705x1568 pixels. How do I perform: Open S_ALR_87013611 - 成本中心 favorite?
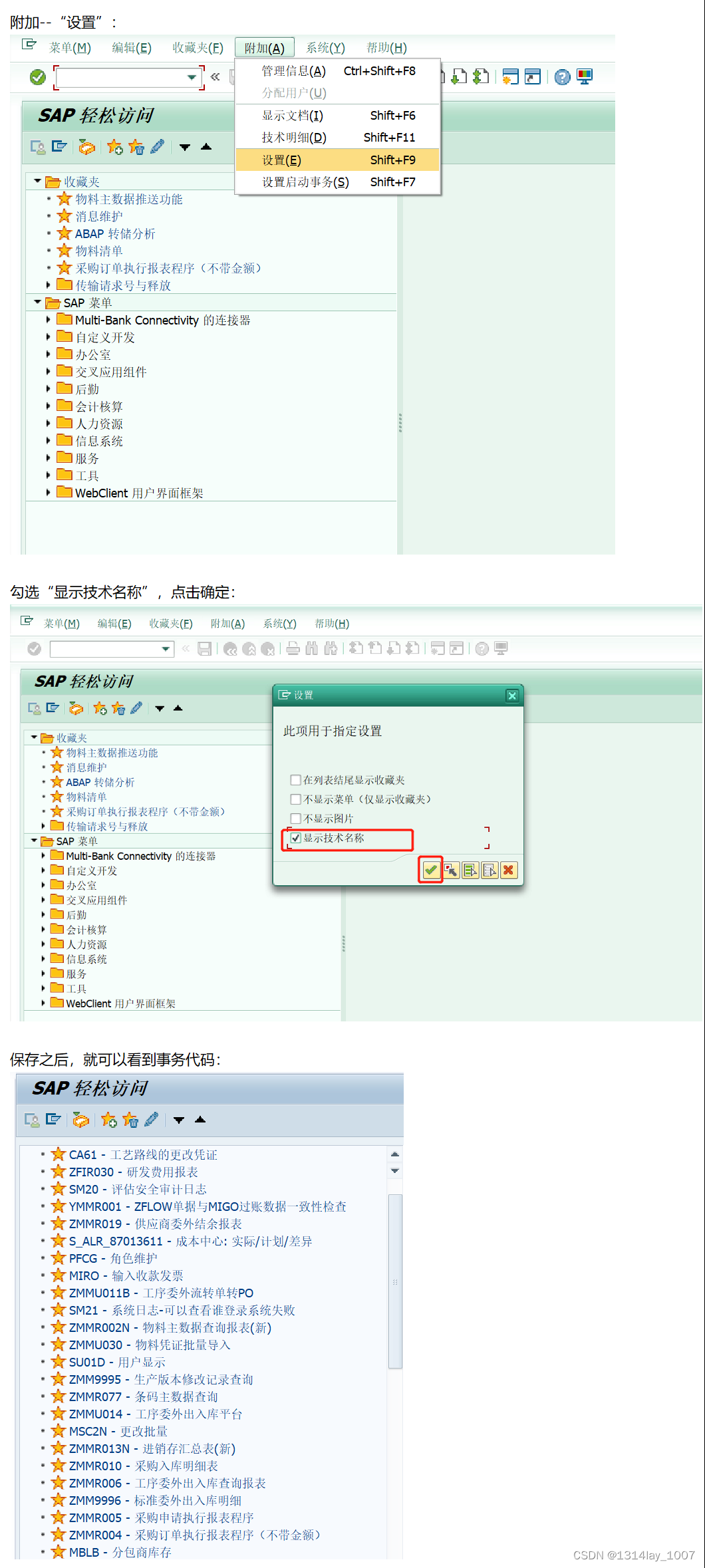[x=191, y=1241]
